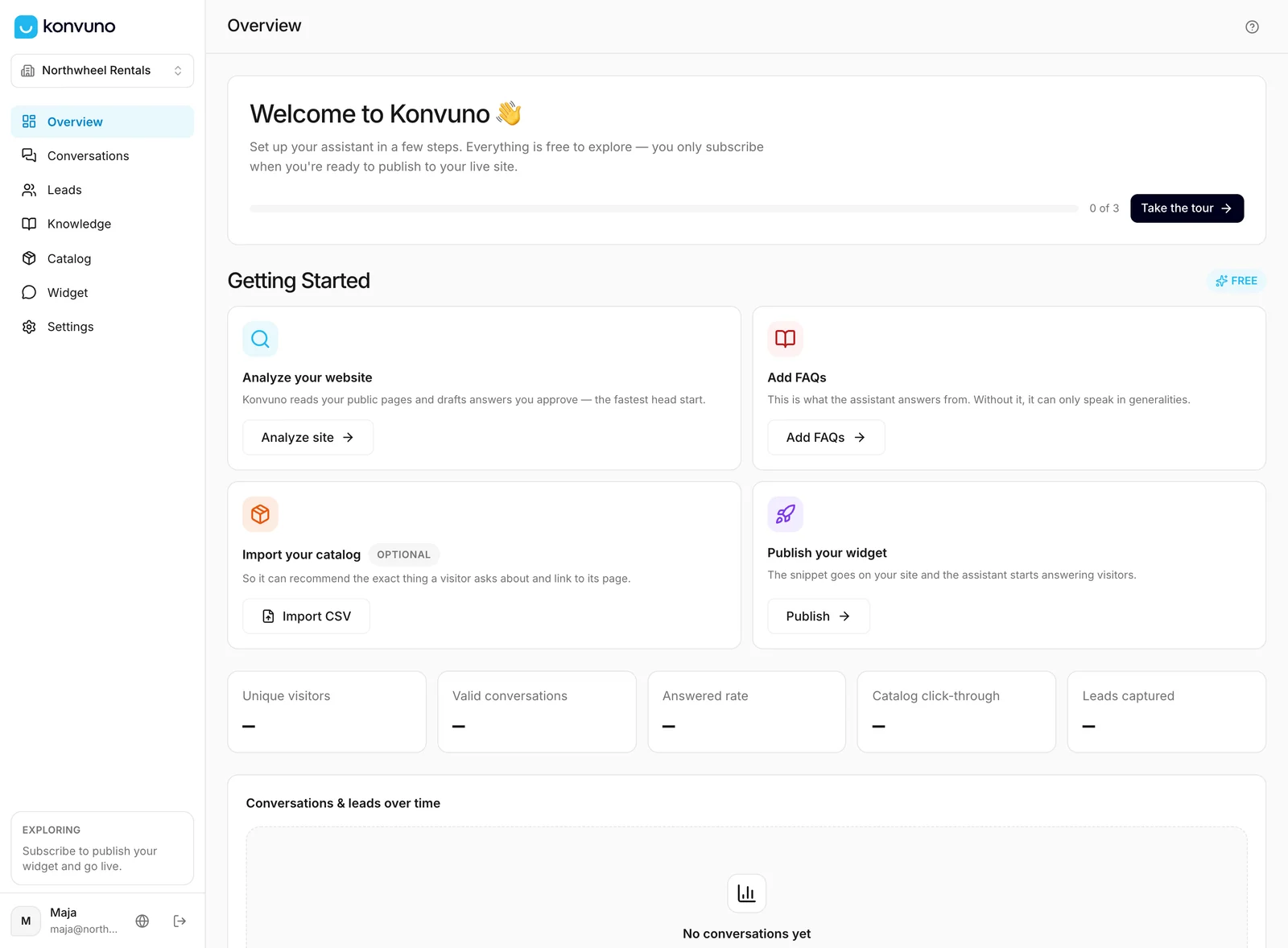Open the Northwheel Rentals workspace switcher
The image size is (1288, 948).
pos(102,71)
